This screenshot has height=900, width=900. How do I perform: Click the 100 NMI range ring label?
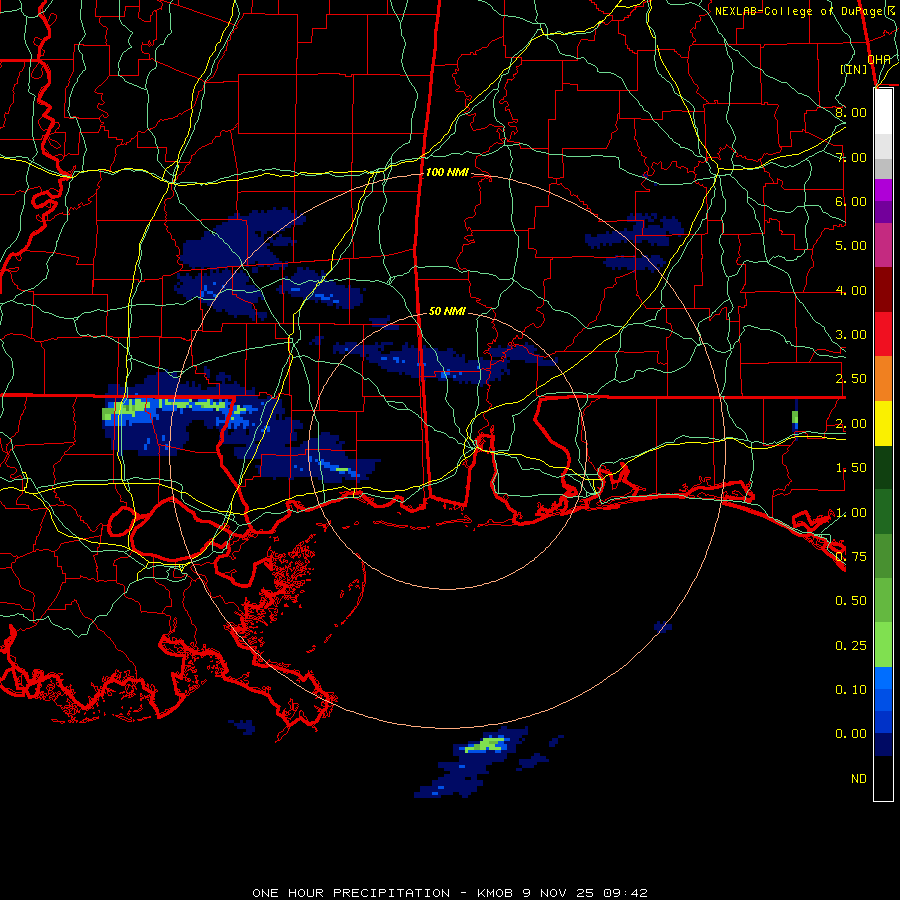(x=447, y=172)
